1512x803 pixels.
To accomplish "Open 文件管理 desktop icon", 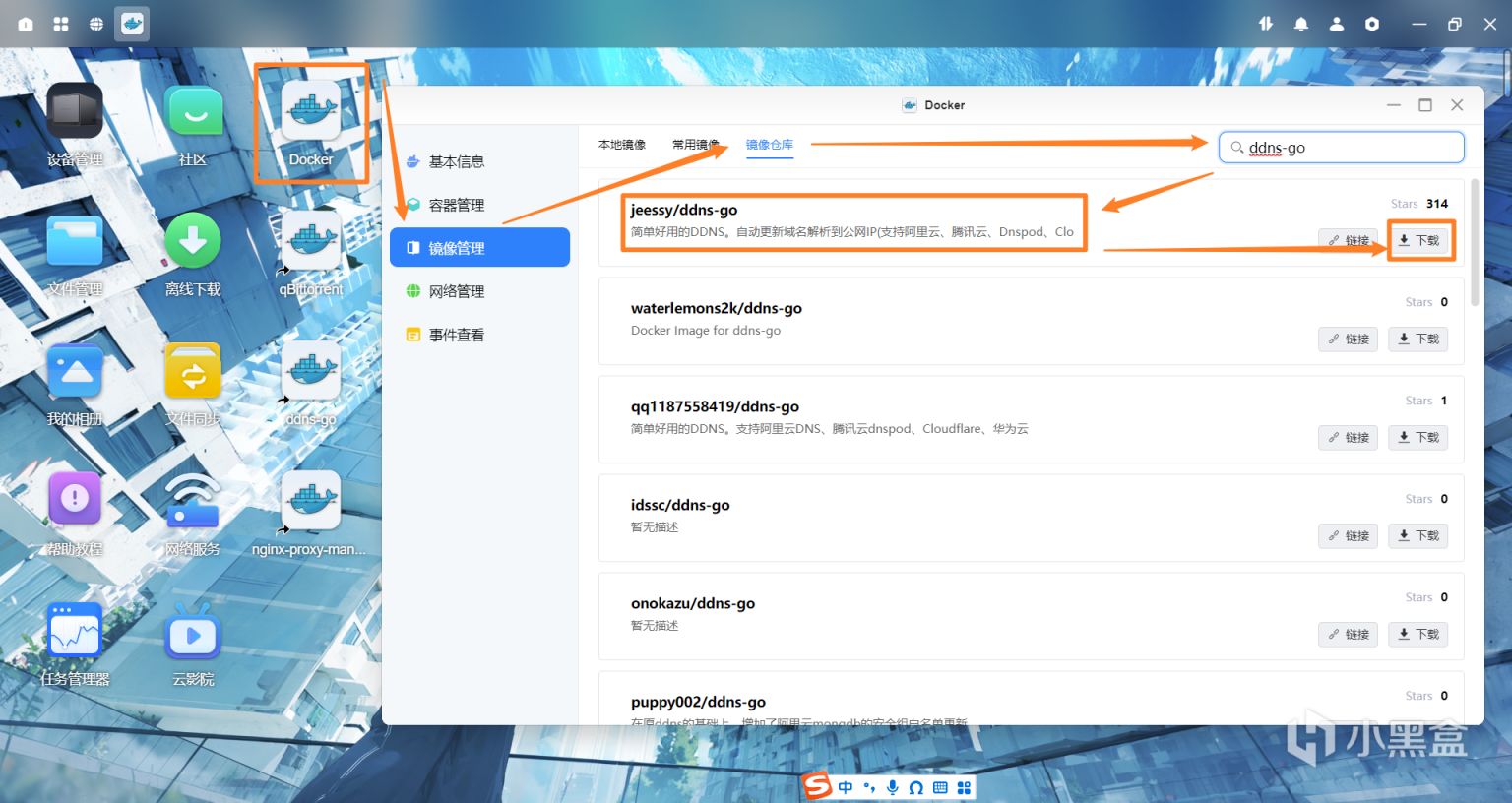I will coord(75,254).
